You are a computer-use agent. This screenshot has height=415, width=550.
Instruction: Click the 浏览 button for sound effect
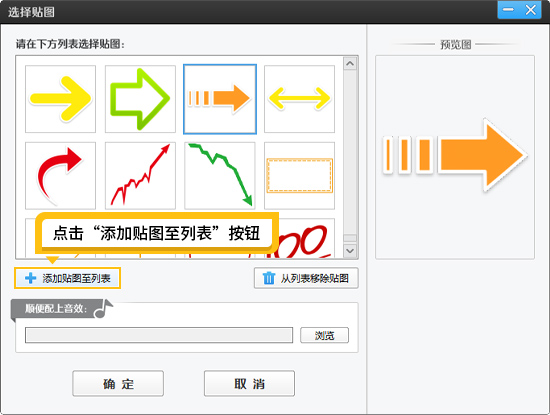point(324,335)
